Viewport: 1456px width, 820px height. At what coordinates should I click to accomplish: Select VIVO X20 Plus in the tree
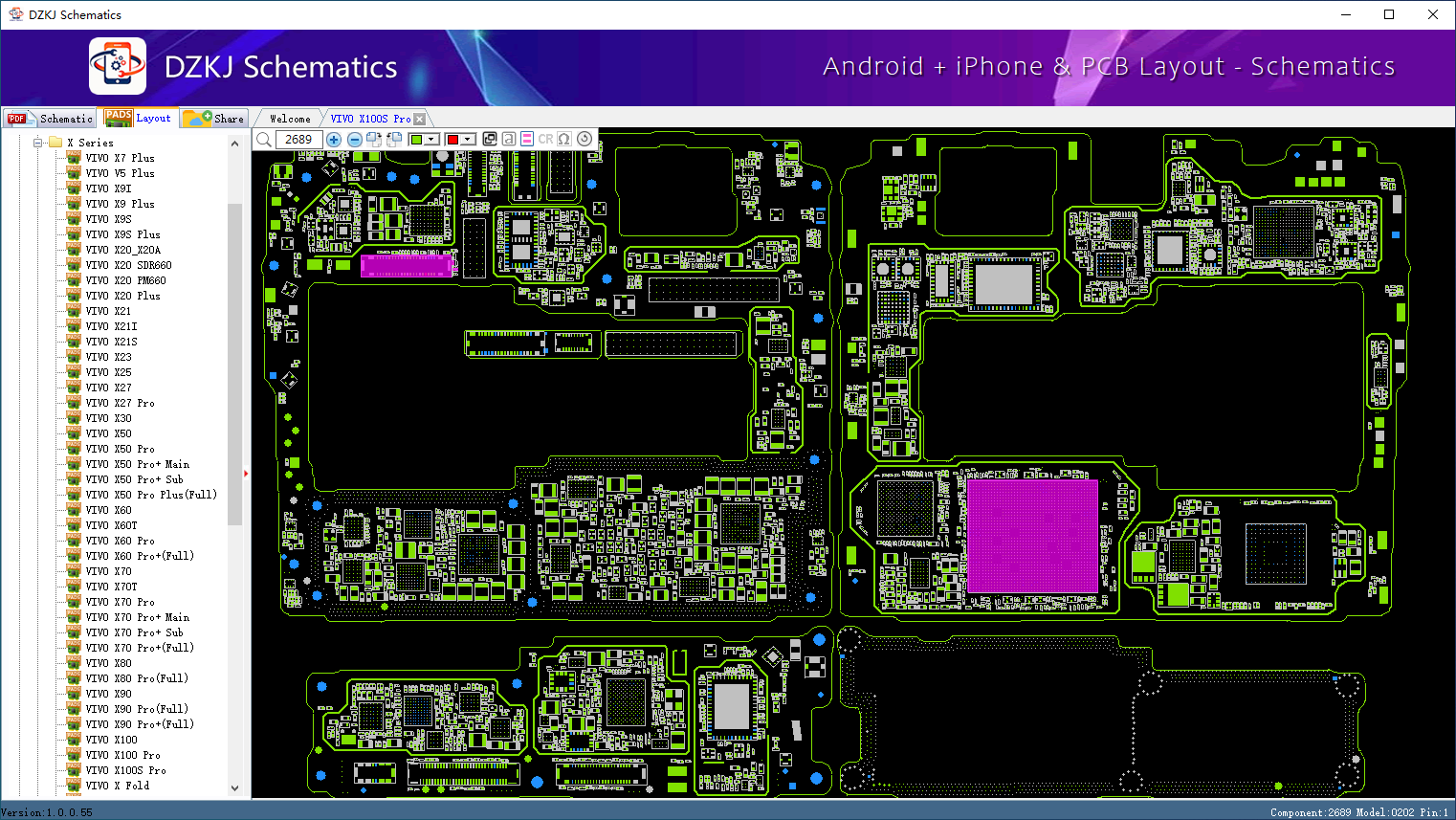tap(122, 296)
